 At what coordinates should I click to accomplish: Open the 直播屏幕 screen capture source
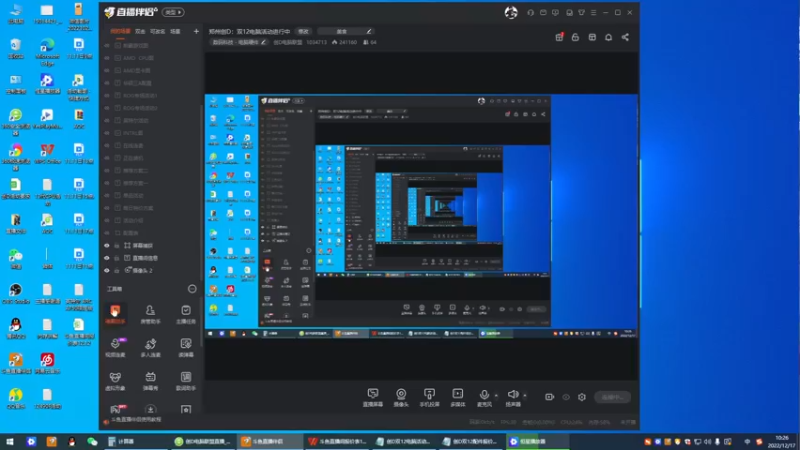coord(373,394)
